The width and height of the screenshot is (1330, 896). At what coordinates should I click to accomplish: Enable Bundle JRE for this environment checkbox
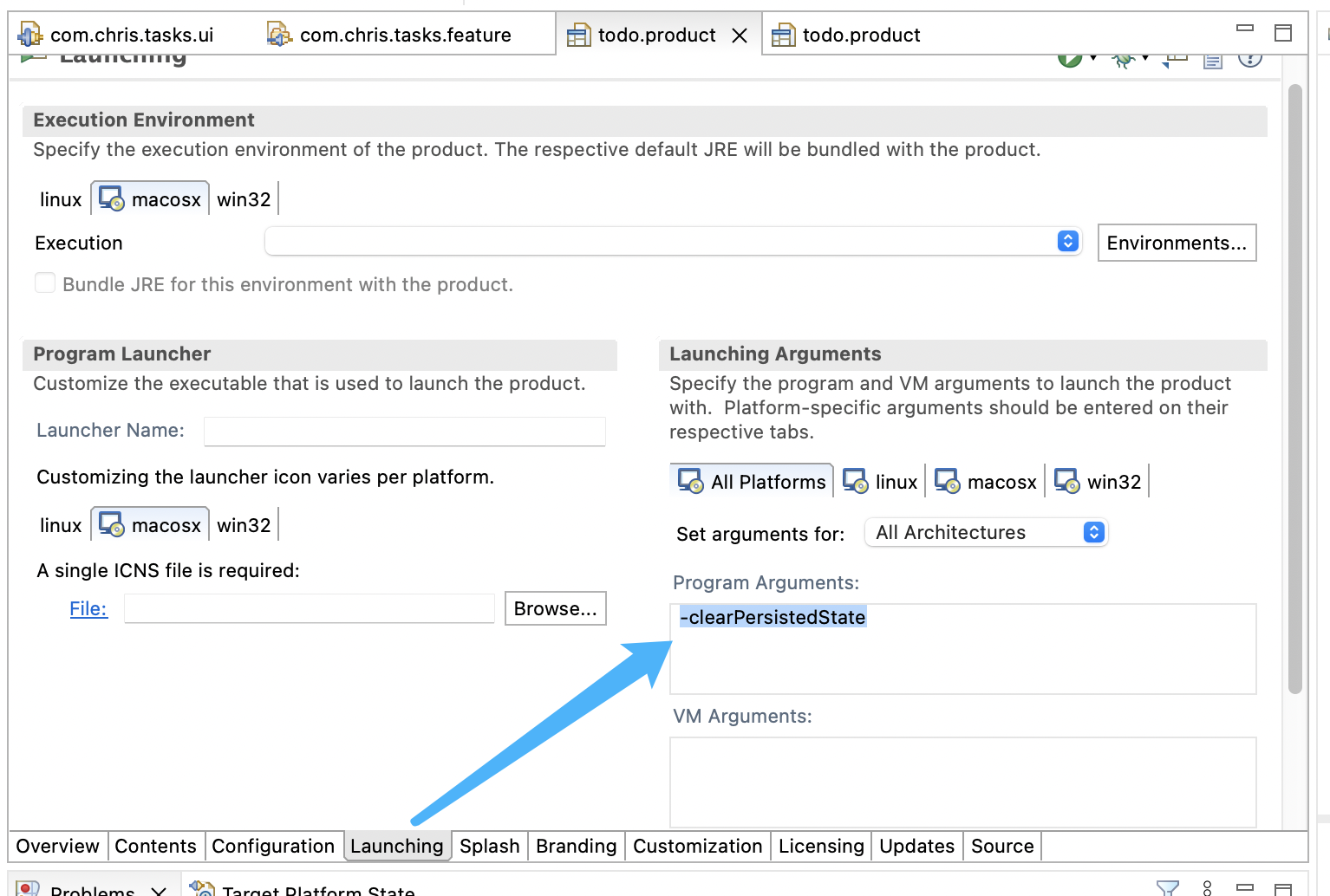coord(45,283)
